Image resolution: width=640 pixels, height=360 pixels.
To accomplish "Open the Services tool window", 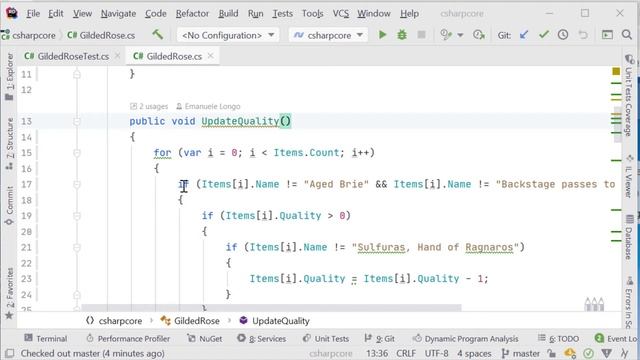I will (x=262, y=338).
